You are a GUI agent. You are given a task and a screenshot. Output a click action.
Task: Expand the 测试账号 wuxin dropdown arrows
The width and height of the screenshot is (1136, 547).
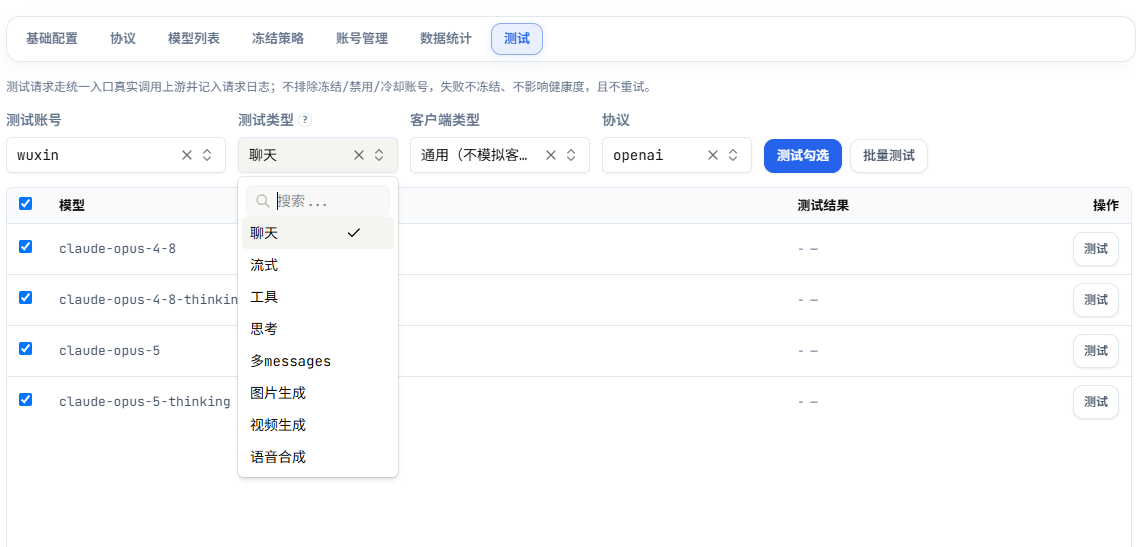click(x=207, y=155)
